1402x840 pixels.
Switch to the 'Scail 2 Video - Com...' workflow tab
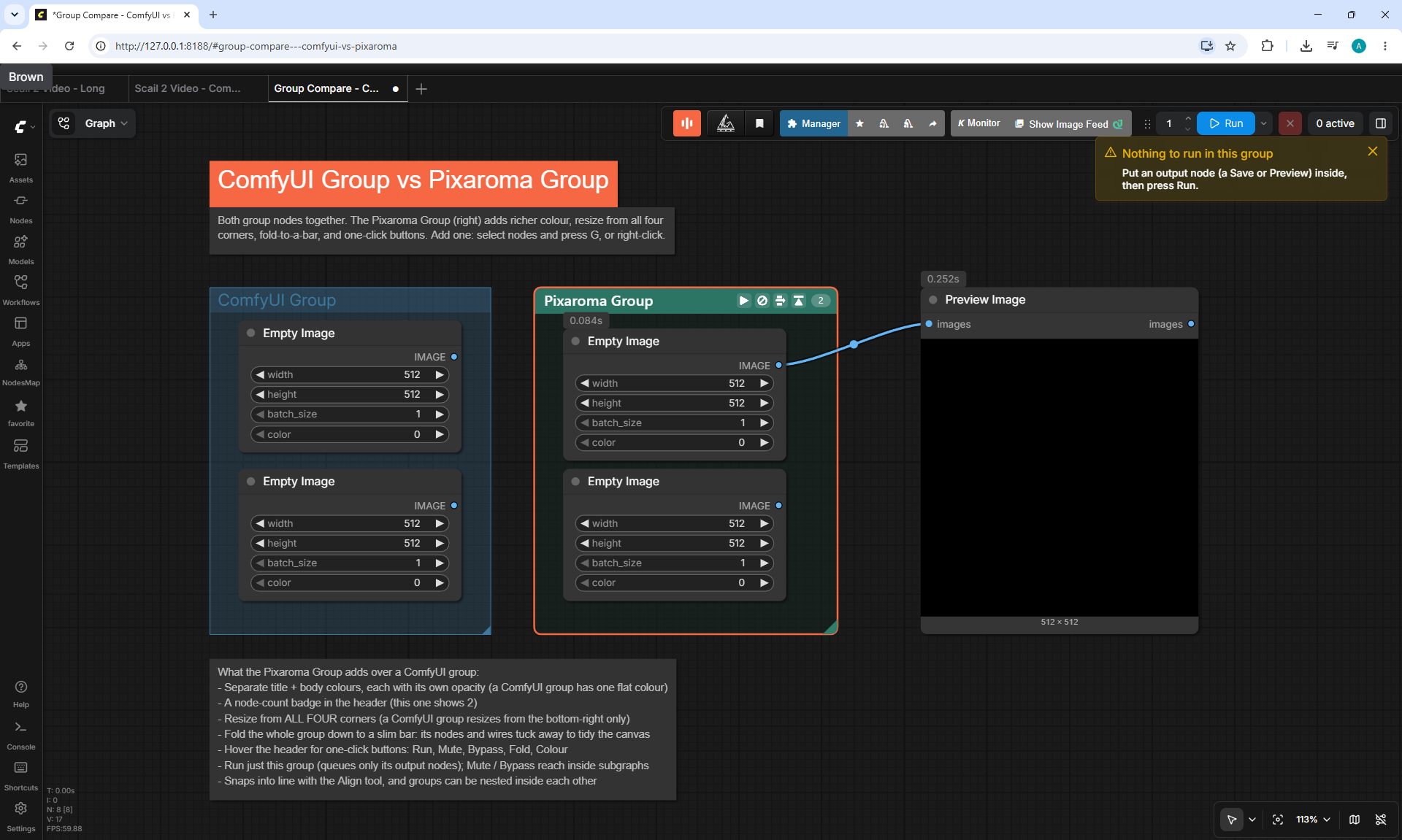click(188, 88)
